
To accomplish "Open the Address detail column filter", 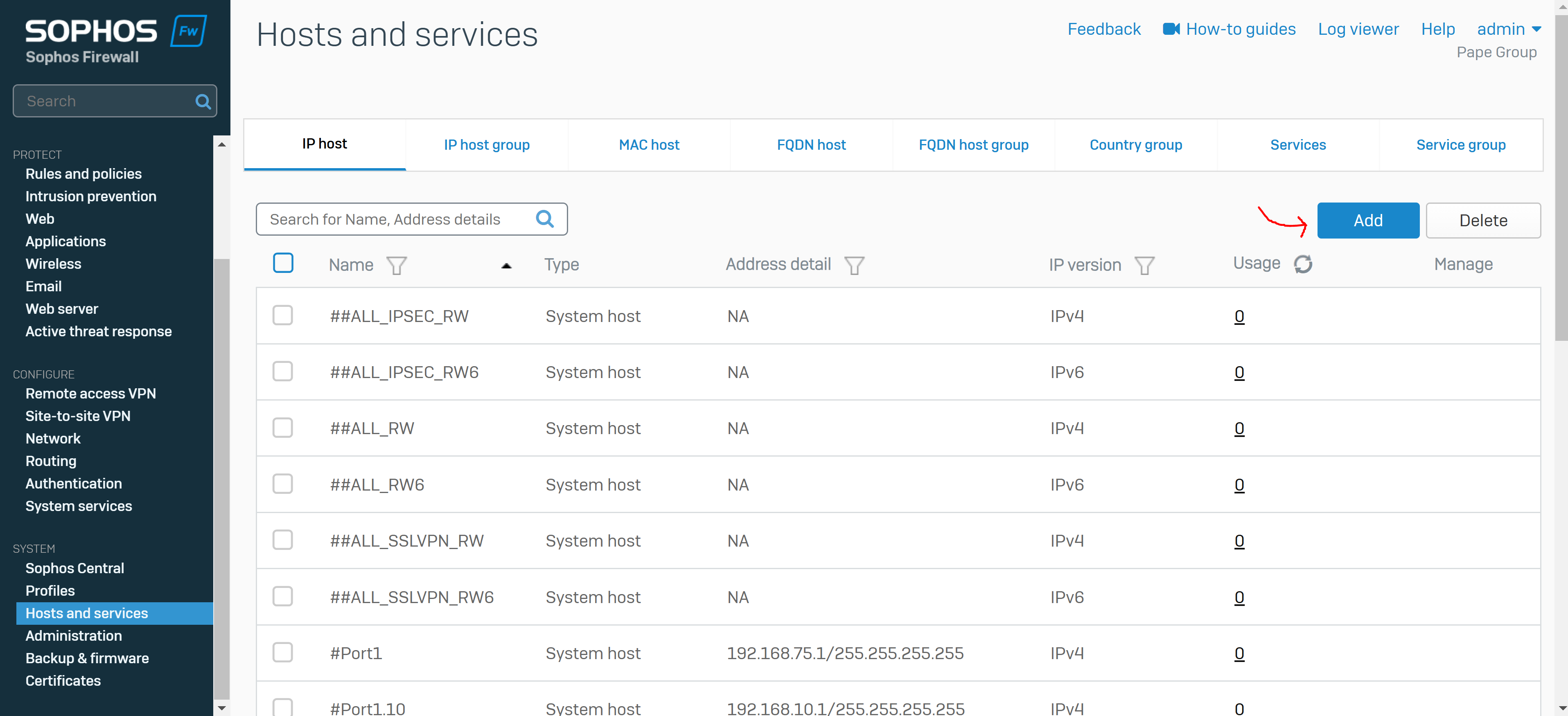I will point(854,265).
